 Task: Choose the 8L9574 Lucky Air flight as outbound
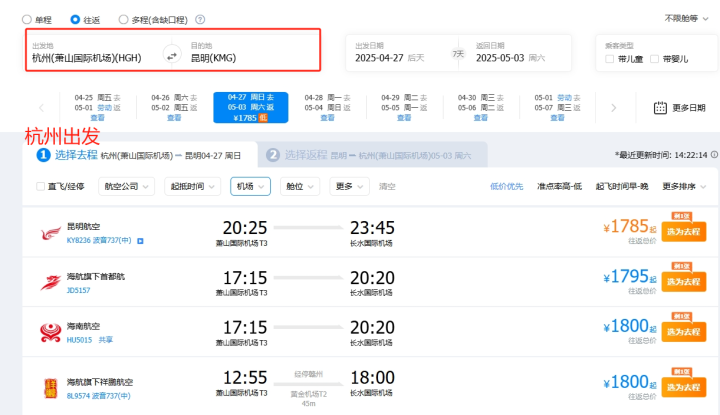(x=683, y=387)
